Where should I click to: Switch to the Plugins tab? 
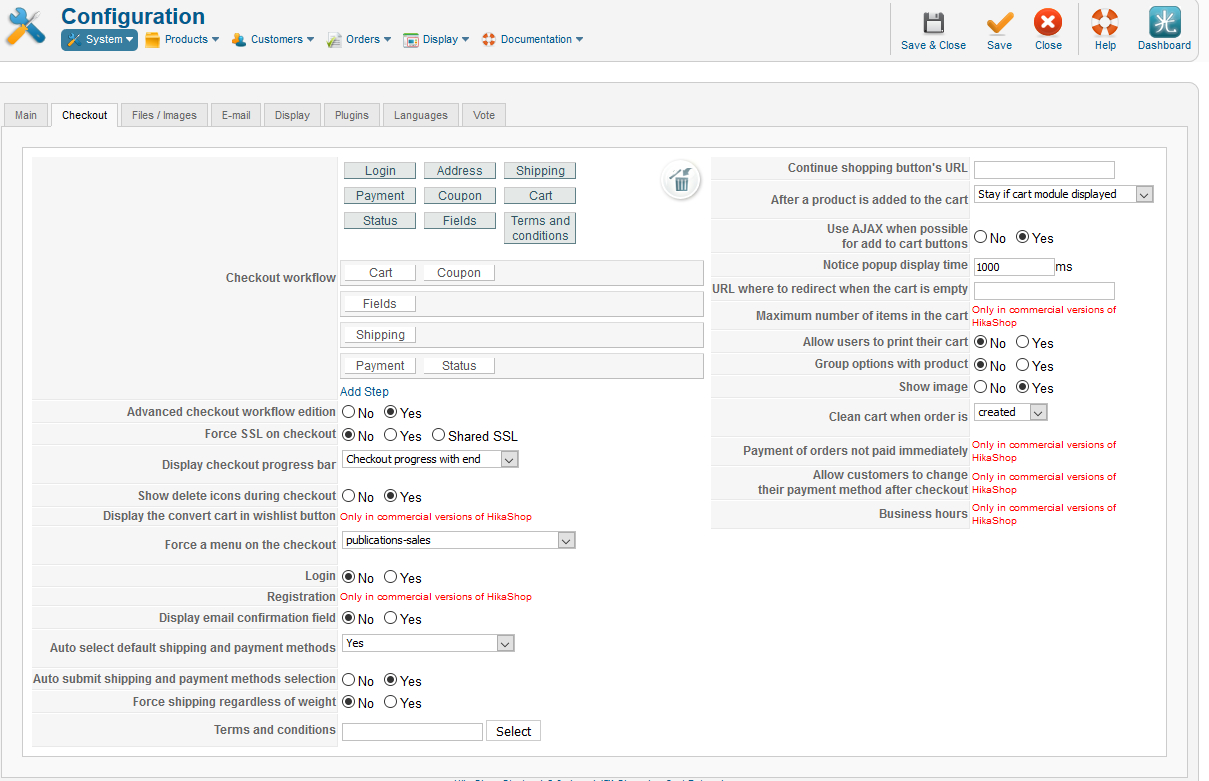tap(352, 115)
